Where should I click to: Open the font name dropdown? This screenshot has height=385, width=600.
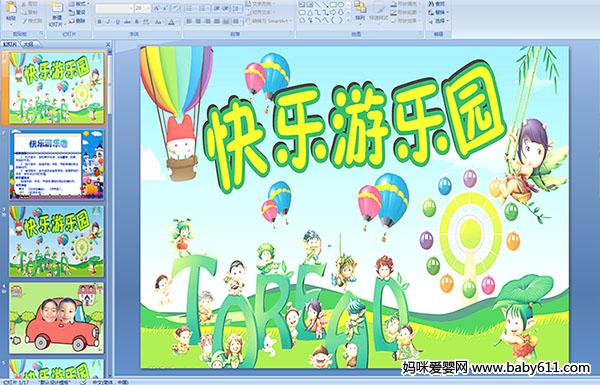click(131, 8)
